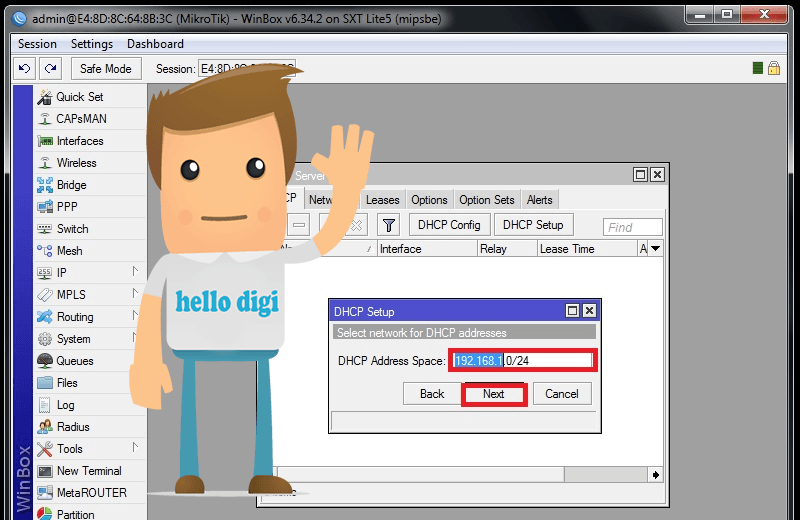Click the Session address field
Image resolution: width=800 pixels, height=520 pixels.
[x=247, y=68]
